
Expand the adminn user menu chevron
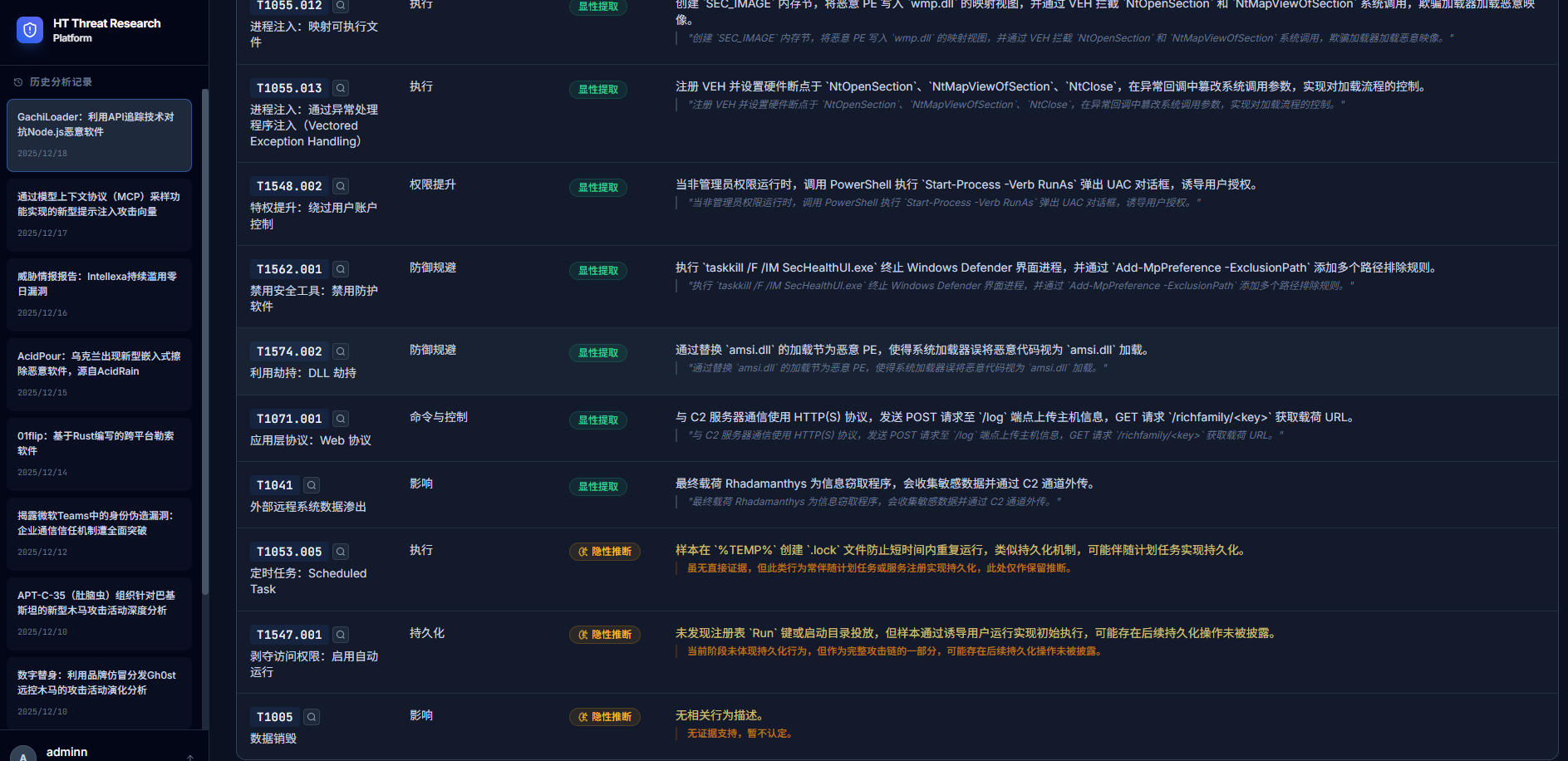pyautogui.click(x=190, y=756)
